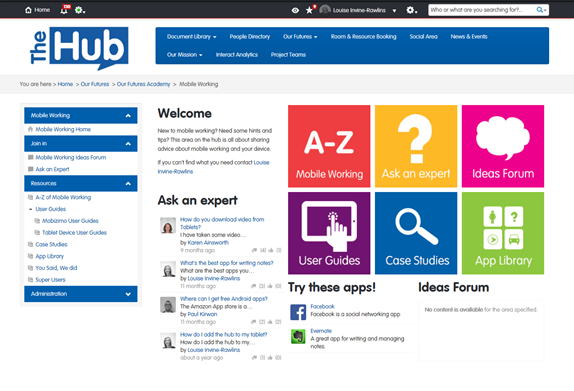Open Super Users sidebar link
The width and height of the screenshot is (574, 391).
tap(50, 280)
